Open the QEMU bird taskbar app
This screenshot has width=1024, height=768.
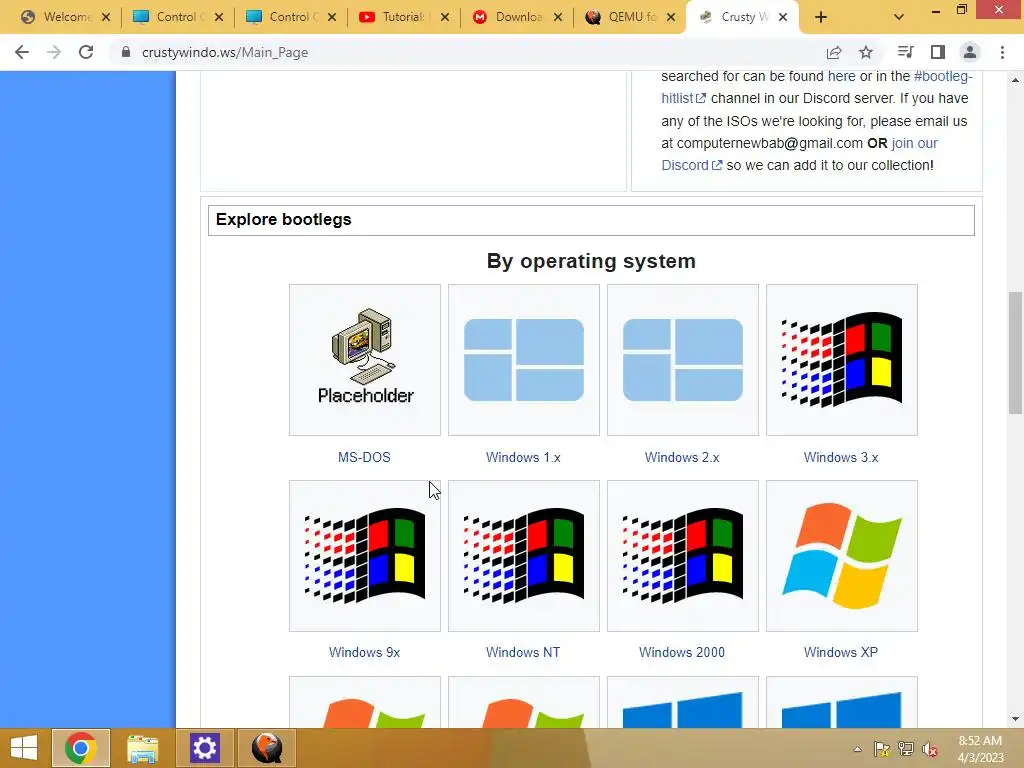point(266,748)
